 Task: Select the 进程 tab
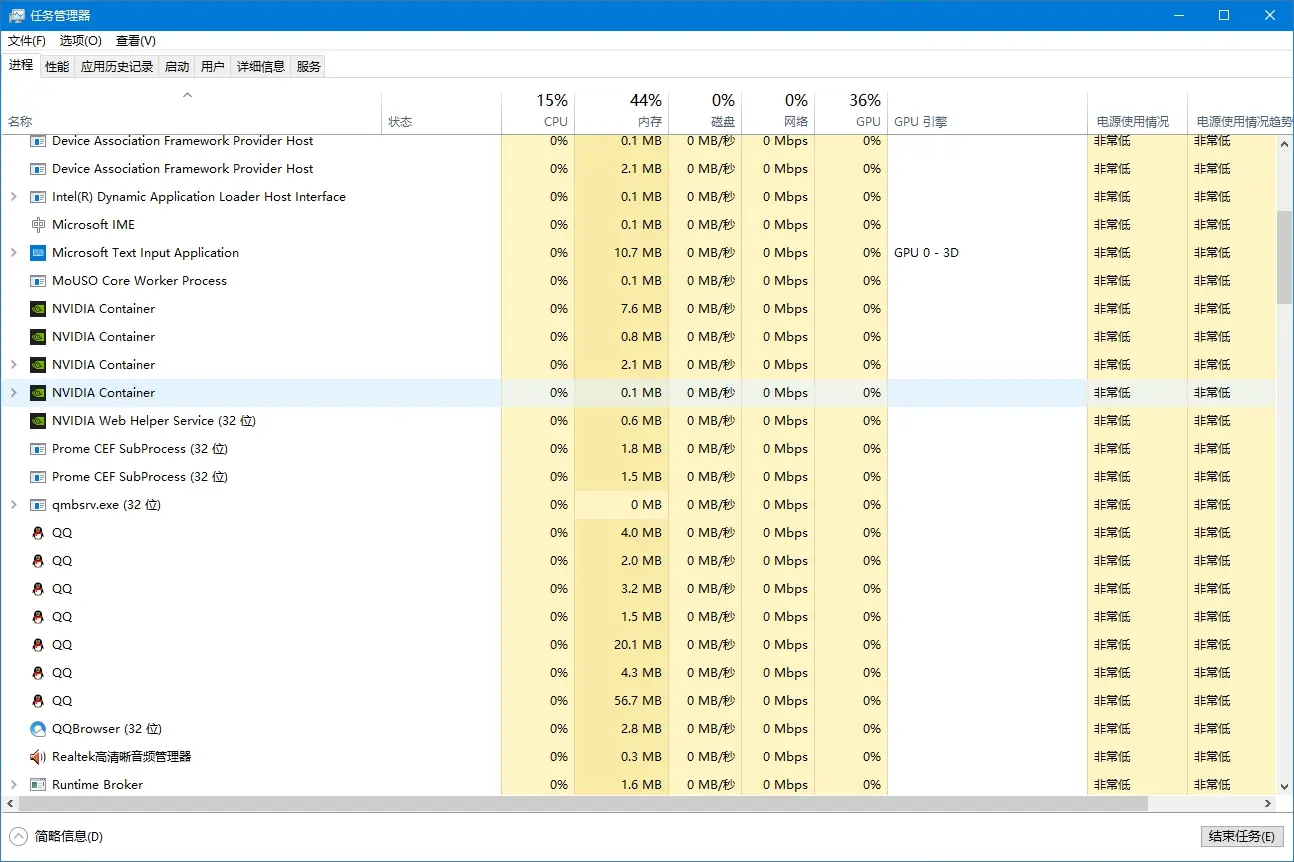(x=21, y=65)
